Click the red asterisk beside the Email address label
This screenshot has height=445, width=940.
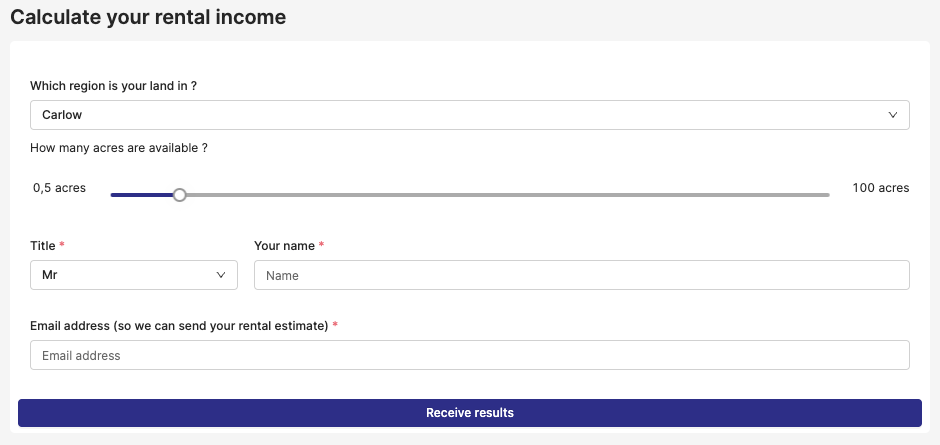click(x=335, y=326)
